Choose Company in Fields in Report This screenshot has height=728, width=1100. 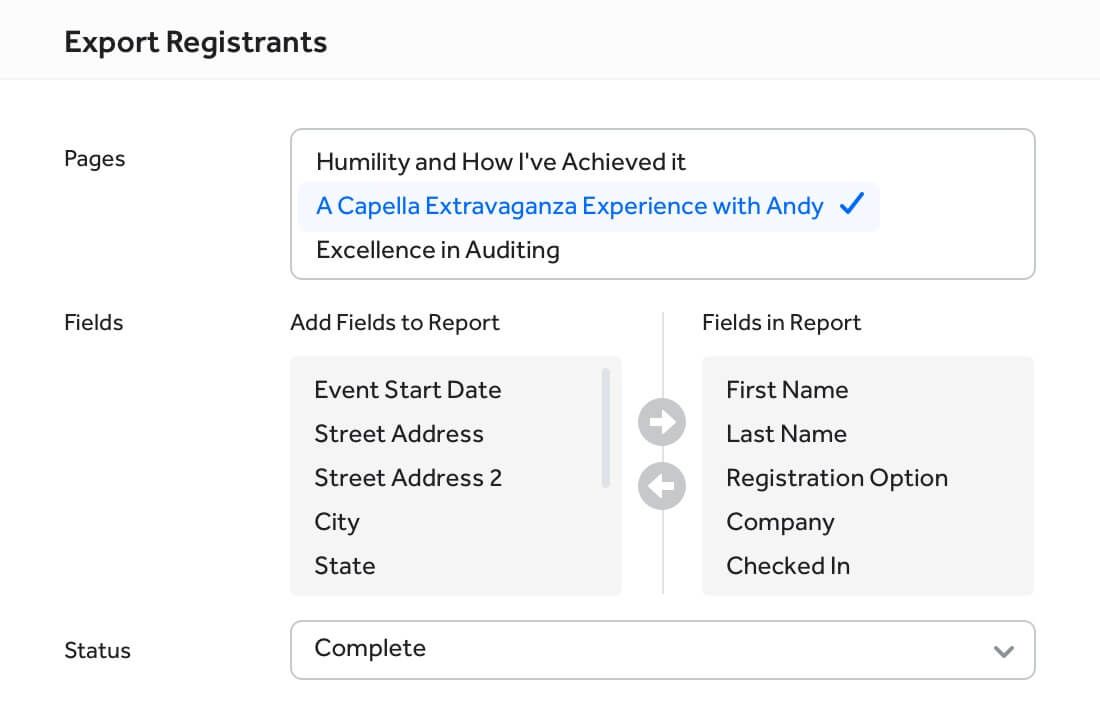tap(780, 522)
